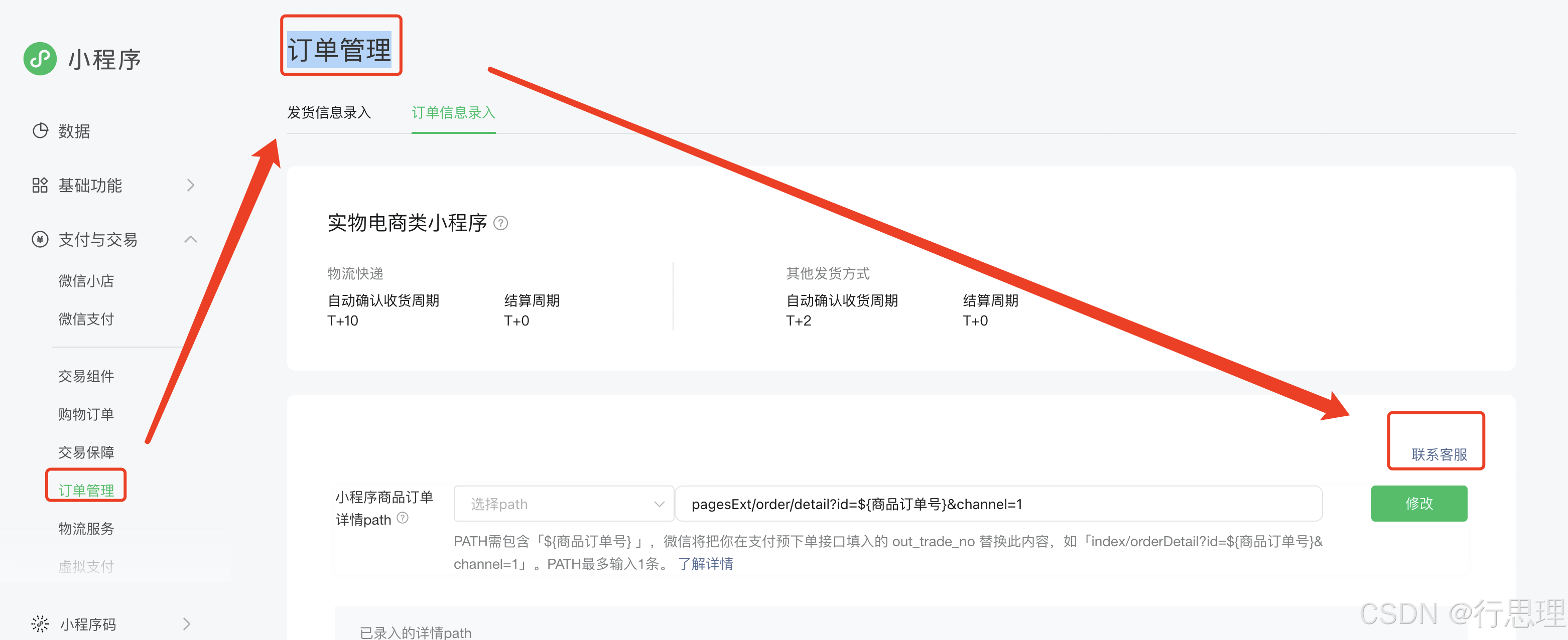Open 物流服务 in the sidebar

click(86, 528)
